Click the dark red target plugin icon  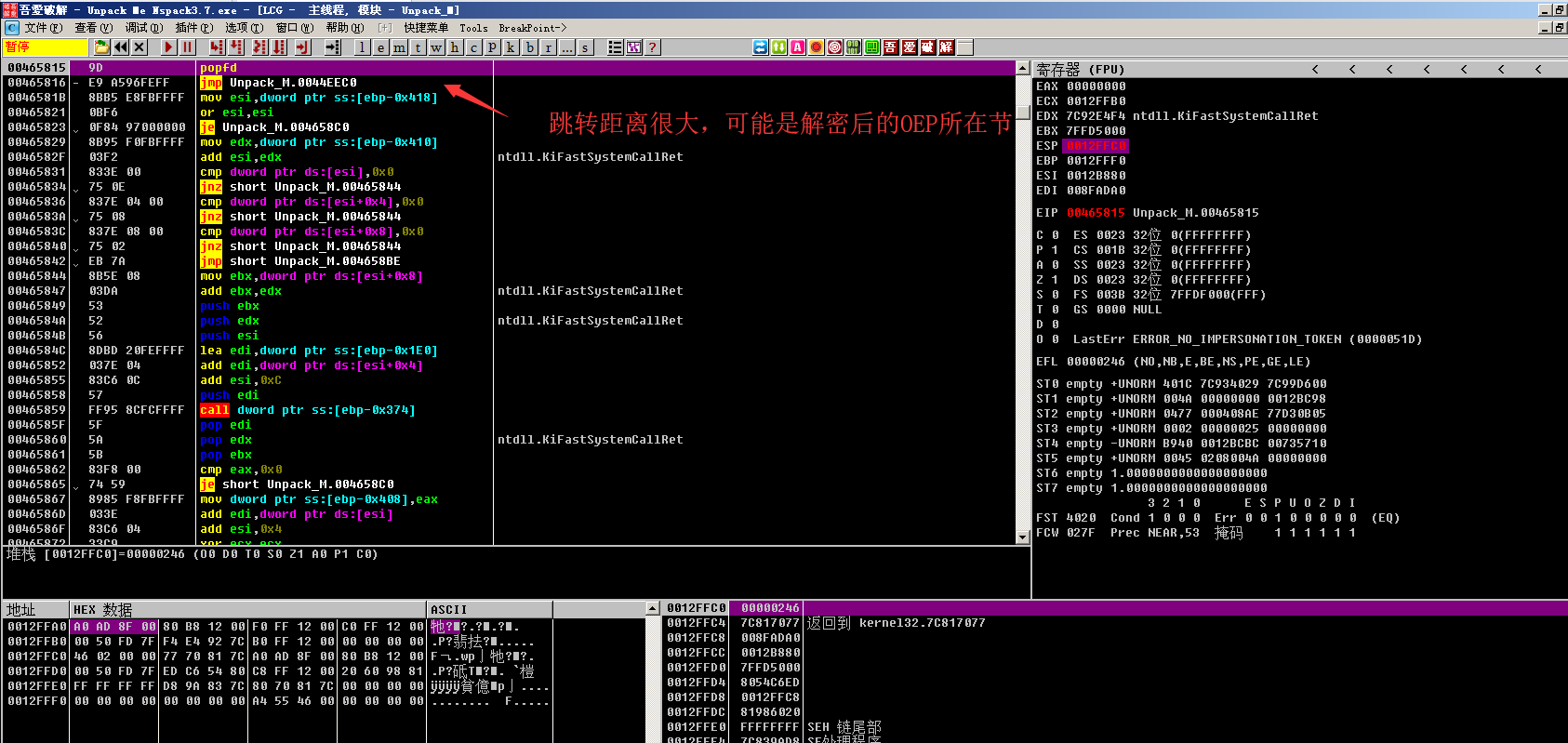tap(834, 46)
